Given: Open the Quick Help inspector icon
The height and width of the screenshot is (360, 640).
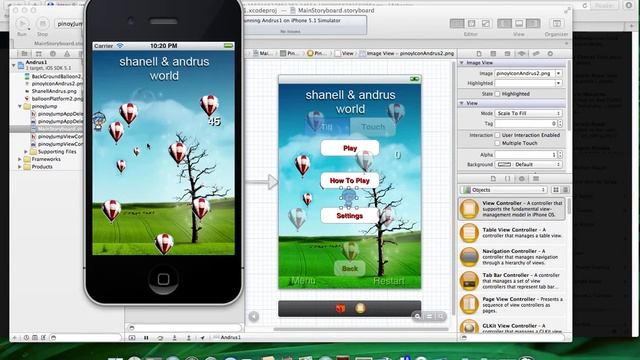Looking at the screenshot, I should coord(493,53).
